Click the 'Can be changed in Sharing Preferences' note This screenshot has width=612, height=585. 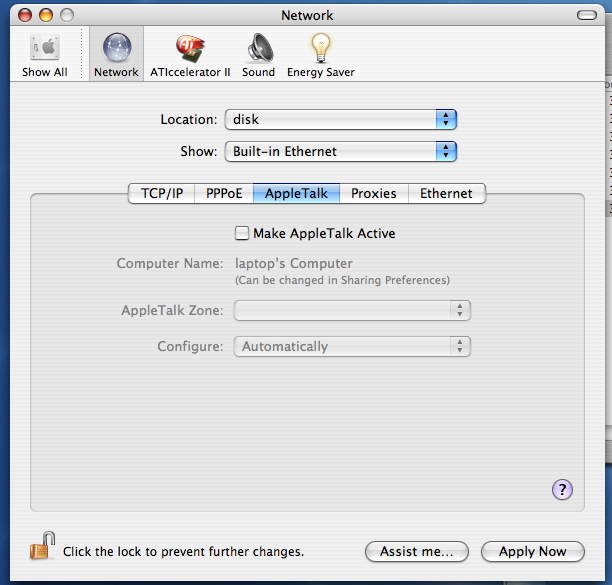pyautogui.click(x=342, y=280)
